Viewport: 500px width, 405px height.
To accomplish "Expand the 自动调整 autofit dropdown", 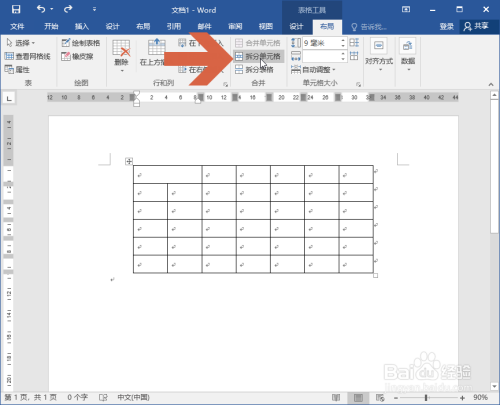I will [313, 70].
